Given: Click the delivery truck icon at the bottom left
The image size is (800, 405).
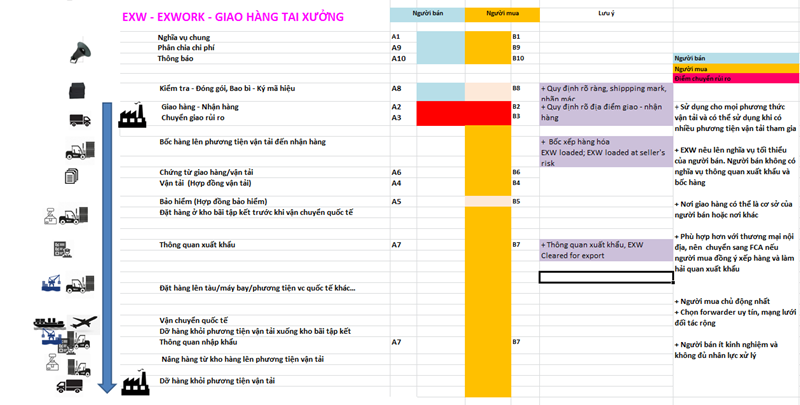Looking at the screenshot, I should pyautogui.click(x=69, y=386).
